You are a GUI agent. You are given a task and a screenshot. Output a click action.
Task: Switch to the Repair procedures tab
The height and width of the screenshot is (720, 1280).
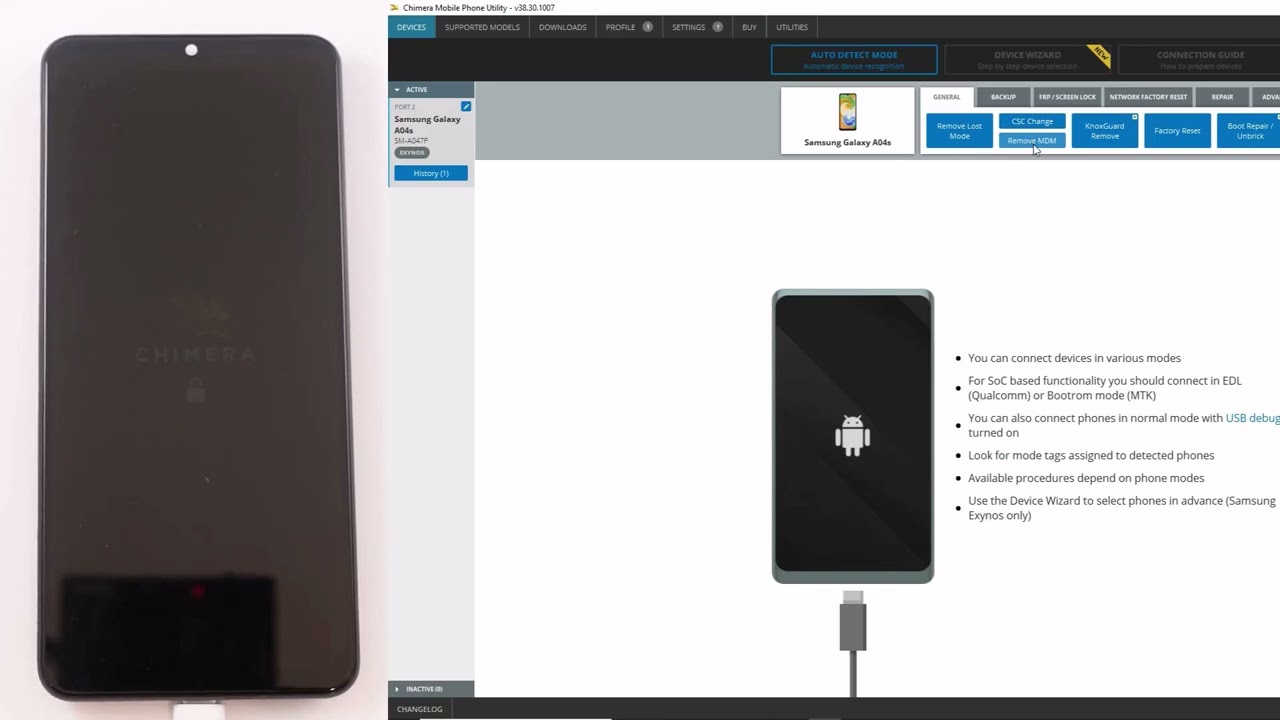[x=1222, y=97]
